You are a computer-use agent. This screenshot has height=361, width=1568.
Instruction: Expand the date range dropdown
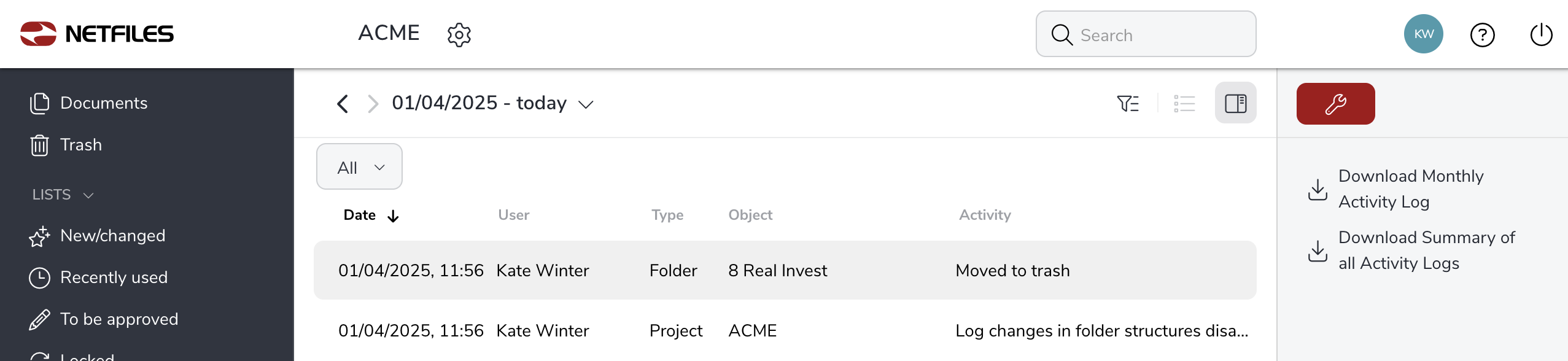pos(586,104)
